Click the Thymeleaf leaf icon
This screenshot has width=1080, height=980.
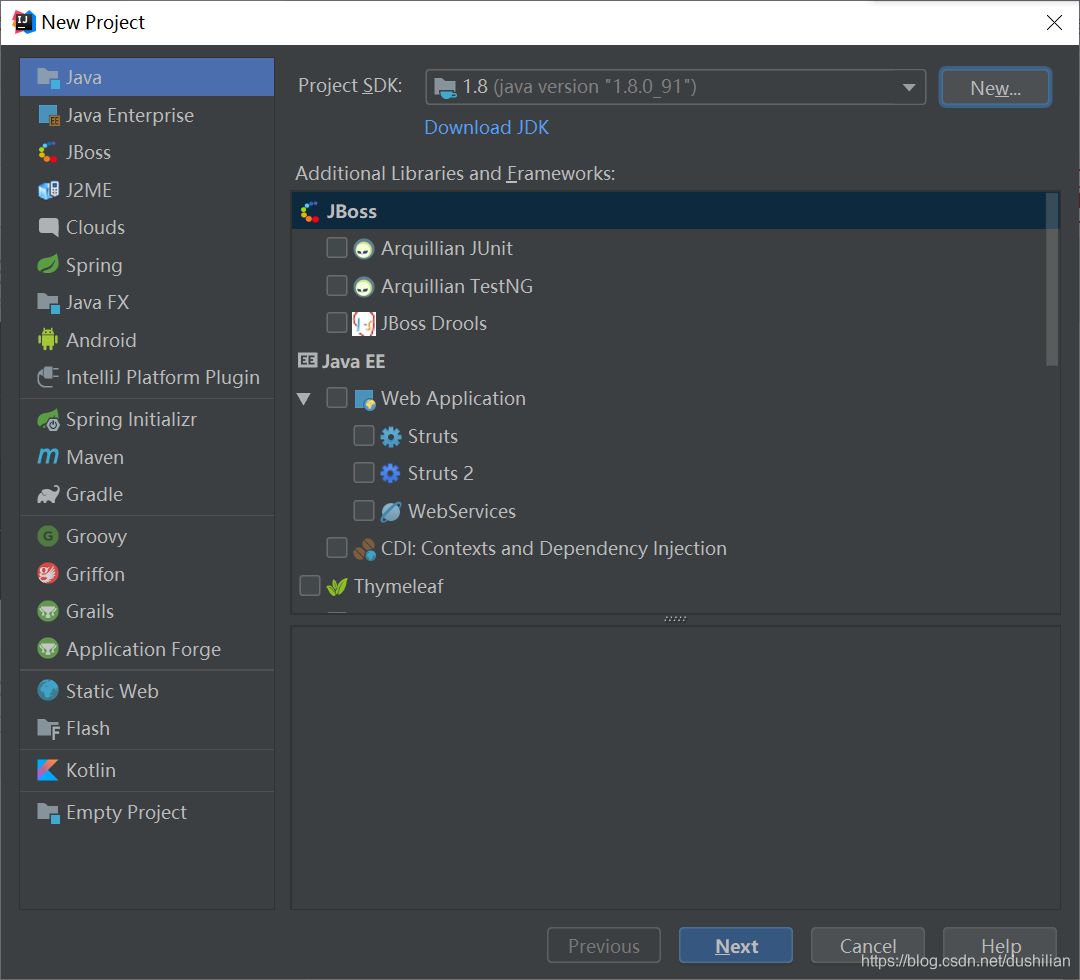(x=337, y=587)
